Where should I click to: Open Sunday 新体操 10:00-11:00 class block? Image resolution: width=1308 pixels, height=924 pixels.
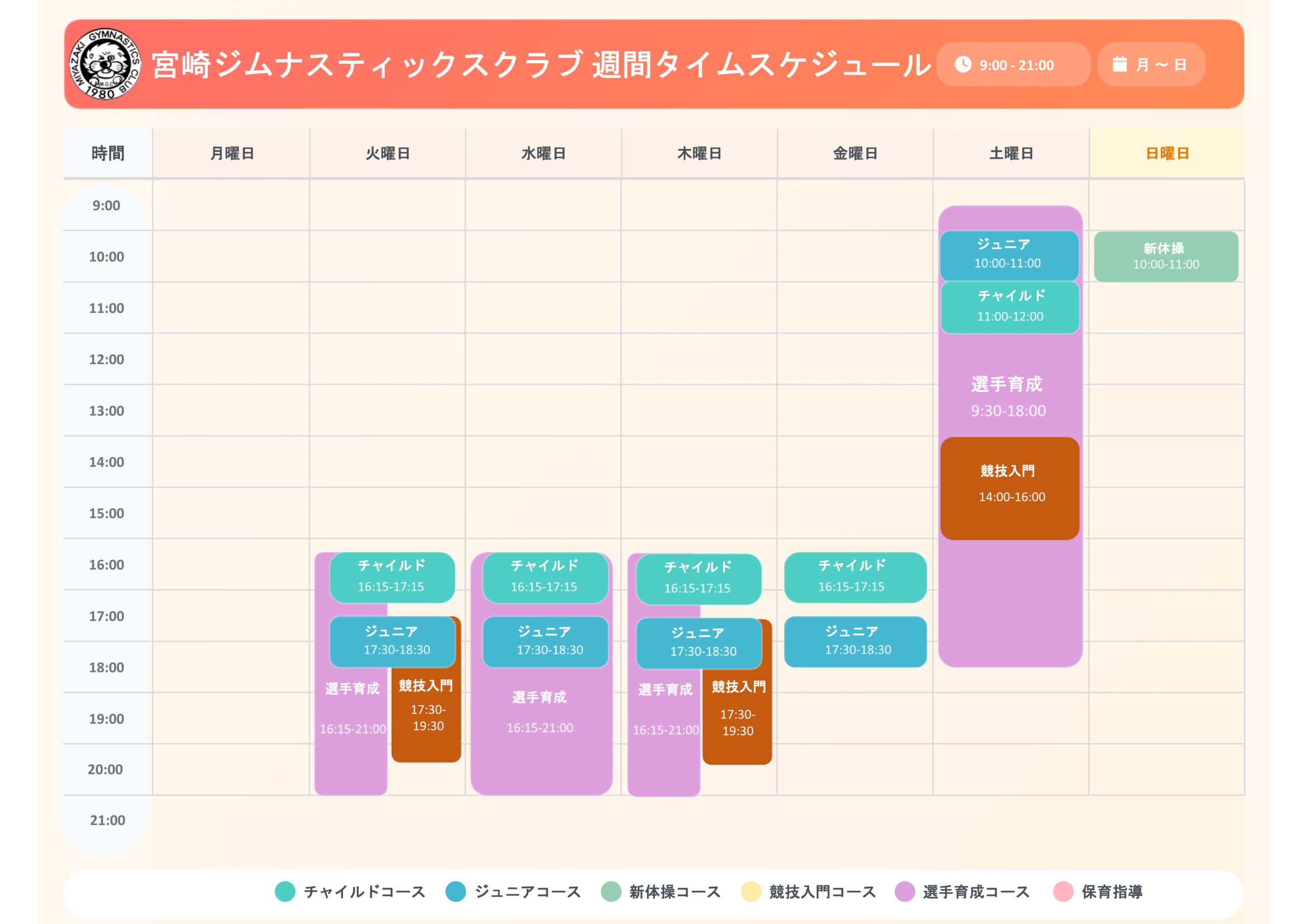click(1166, 256)
